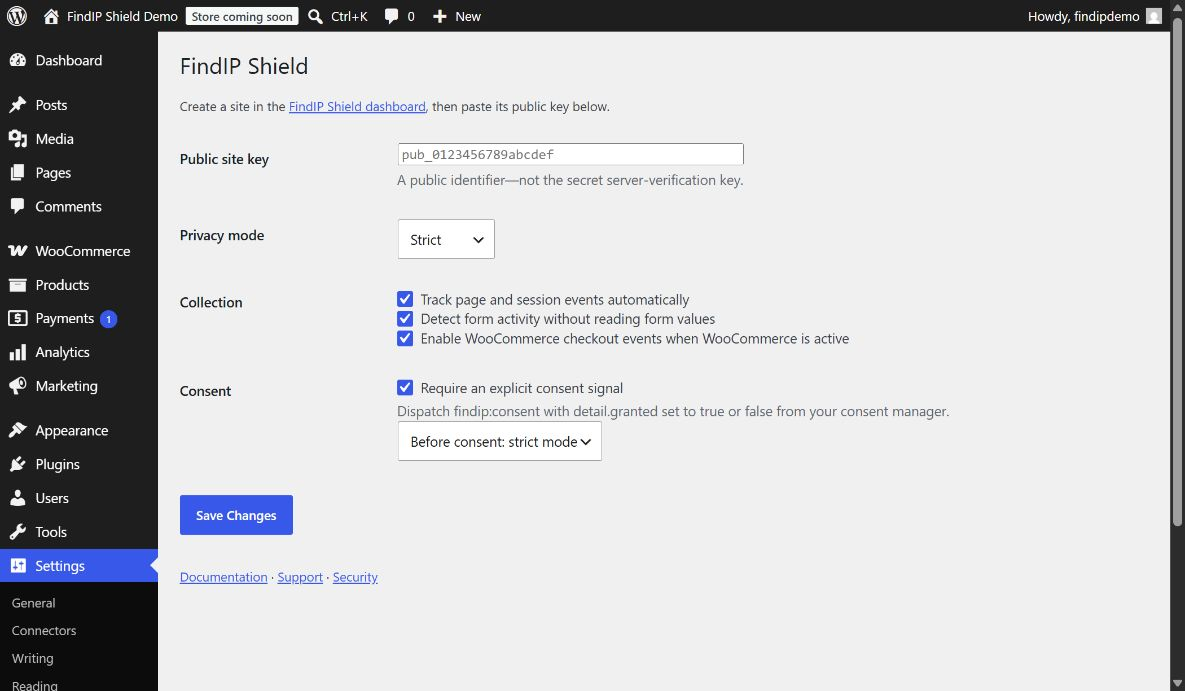Click FindIP Shield Demo site name

(122, 16)
